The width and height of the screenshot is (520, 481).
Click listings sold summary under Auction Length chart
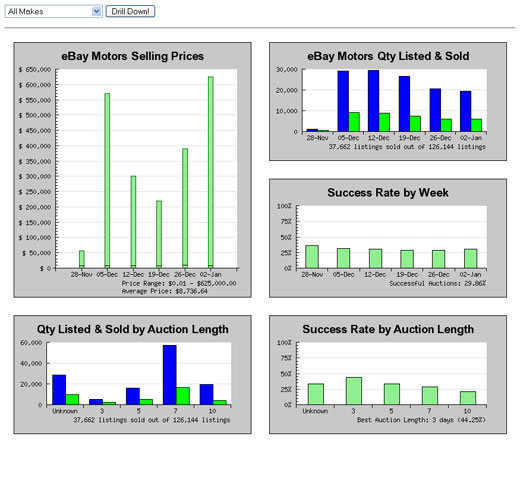point(152,420)
